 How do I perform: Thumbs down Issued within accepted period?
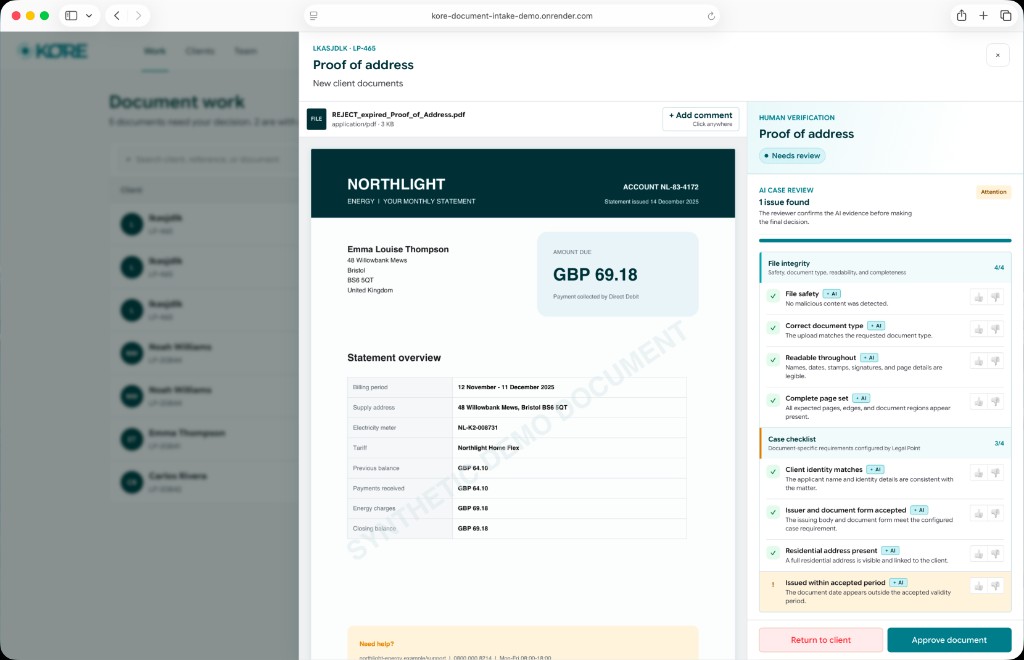point(995,586)
